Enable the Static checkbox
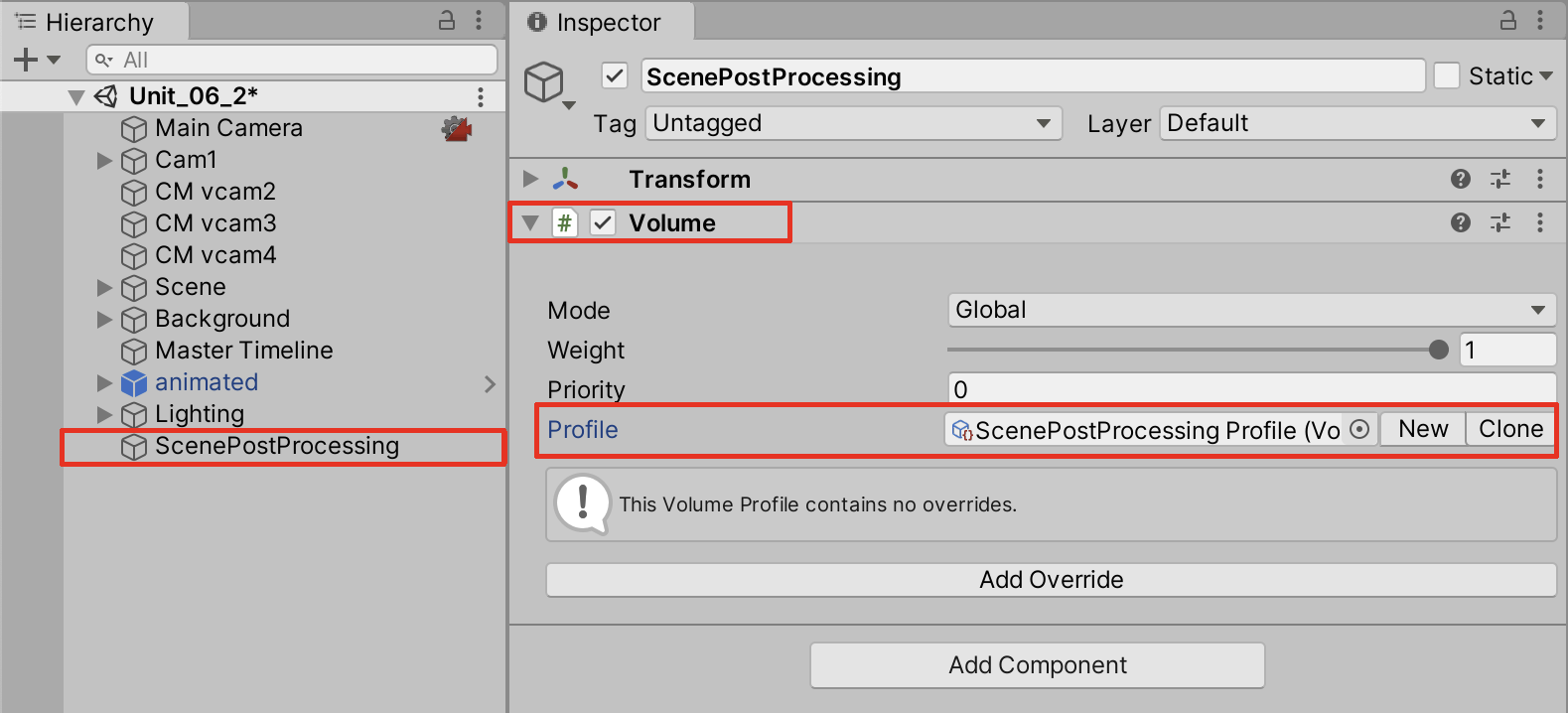1568x713 pixels. pos(1447,75)
